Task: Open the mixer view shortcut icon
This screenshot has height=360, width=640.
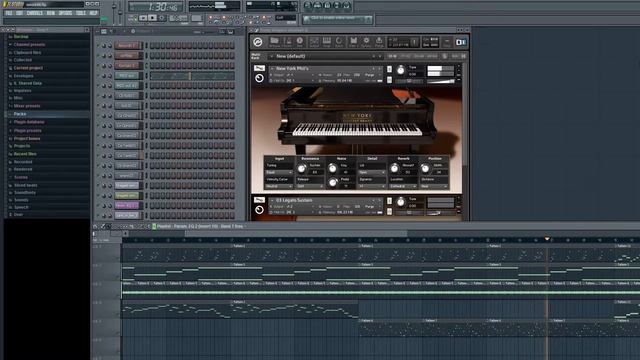Action: [x=347, y=5]
